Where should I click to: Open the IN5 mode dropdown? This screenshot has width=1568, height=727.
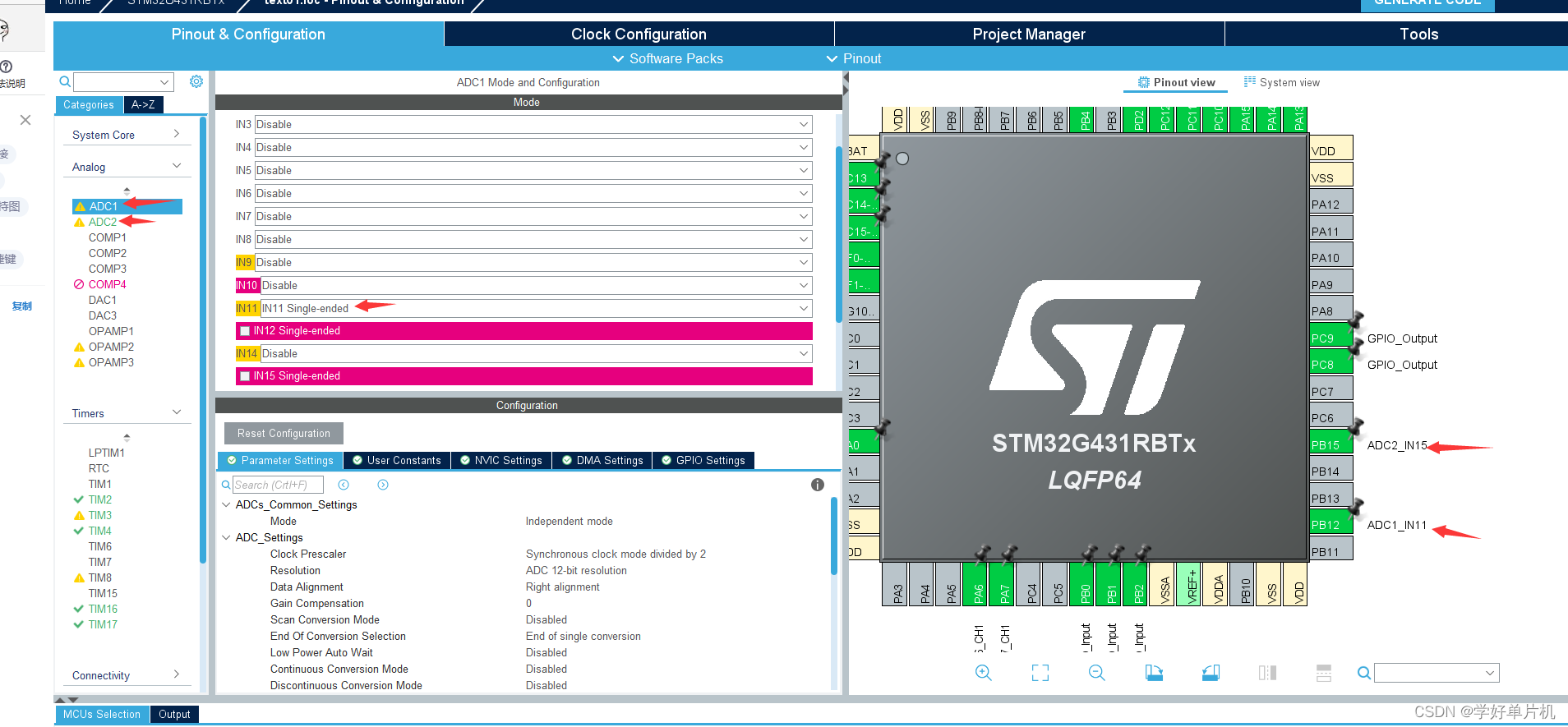[533, 170]
